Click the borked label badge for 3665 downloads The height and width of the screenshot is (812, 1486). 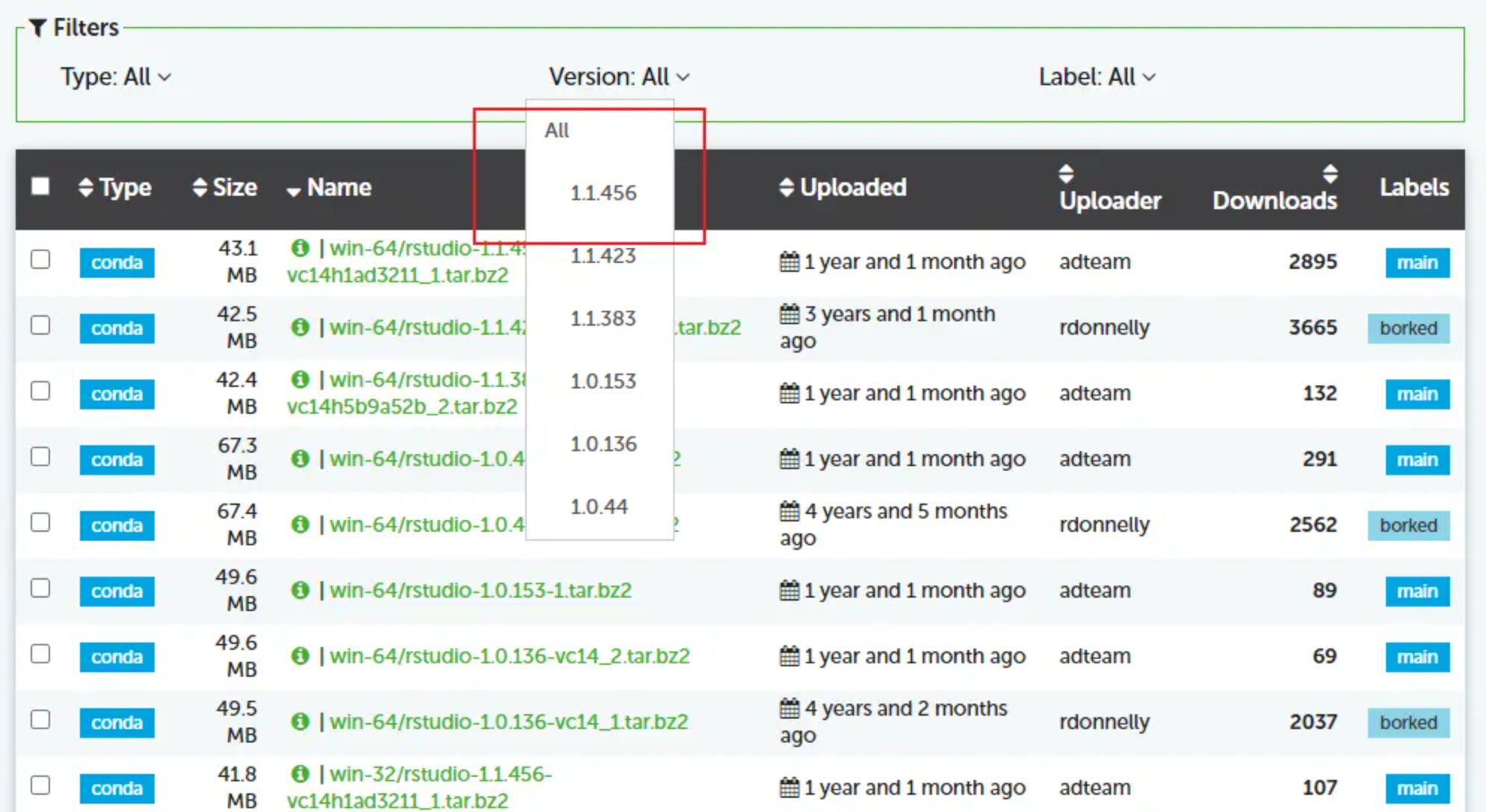pos(1408,328)
